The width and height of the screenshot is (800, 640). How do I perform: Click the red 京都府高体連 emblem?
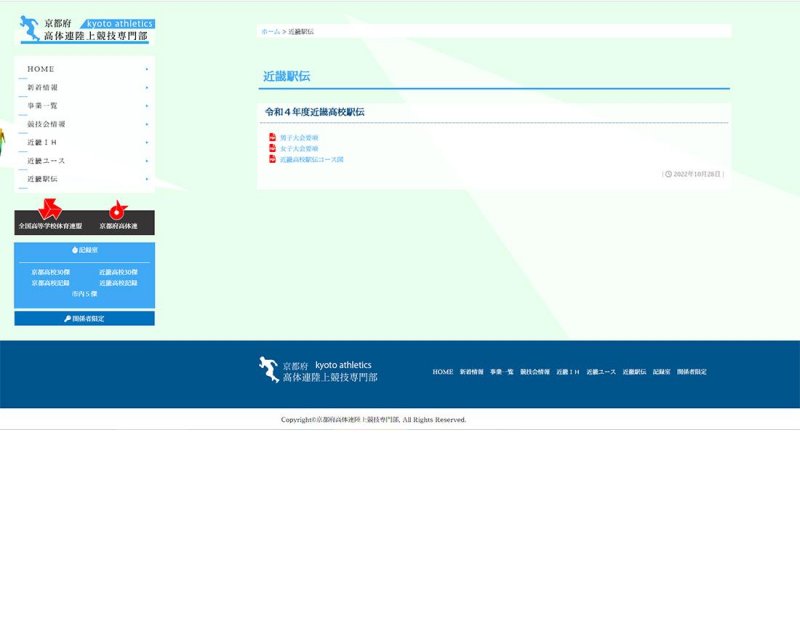[x=118, y=211]
